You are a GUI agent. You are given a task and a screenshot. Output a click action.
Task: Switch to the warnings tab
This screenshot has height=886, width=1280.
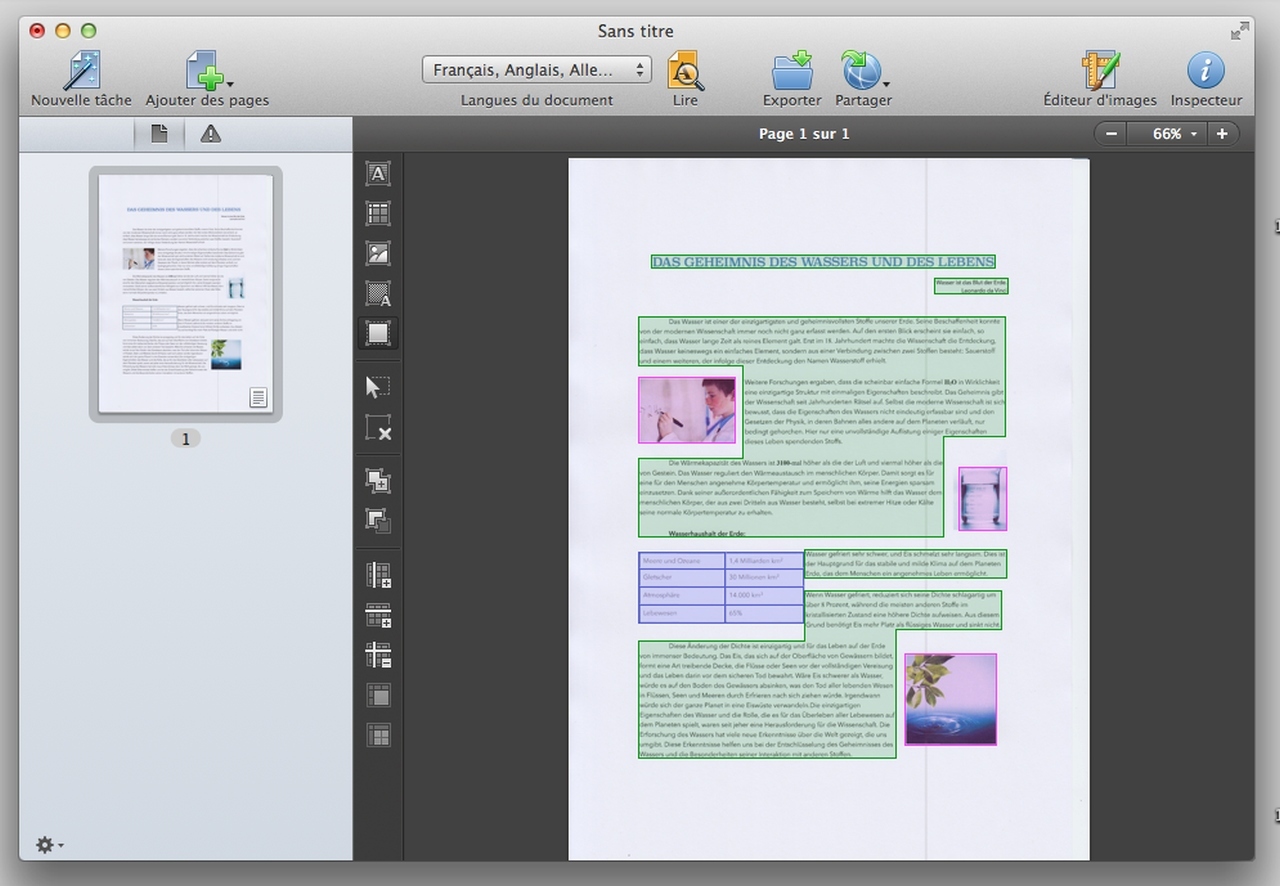point(210,134)
